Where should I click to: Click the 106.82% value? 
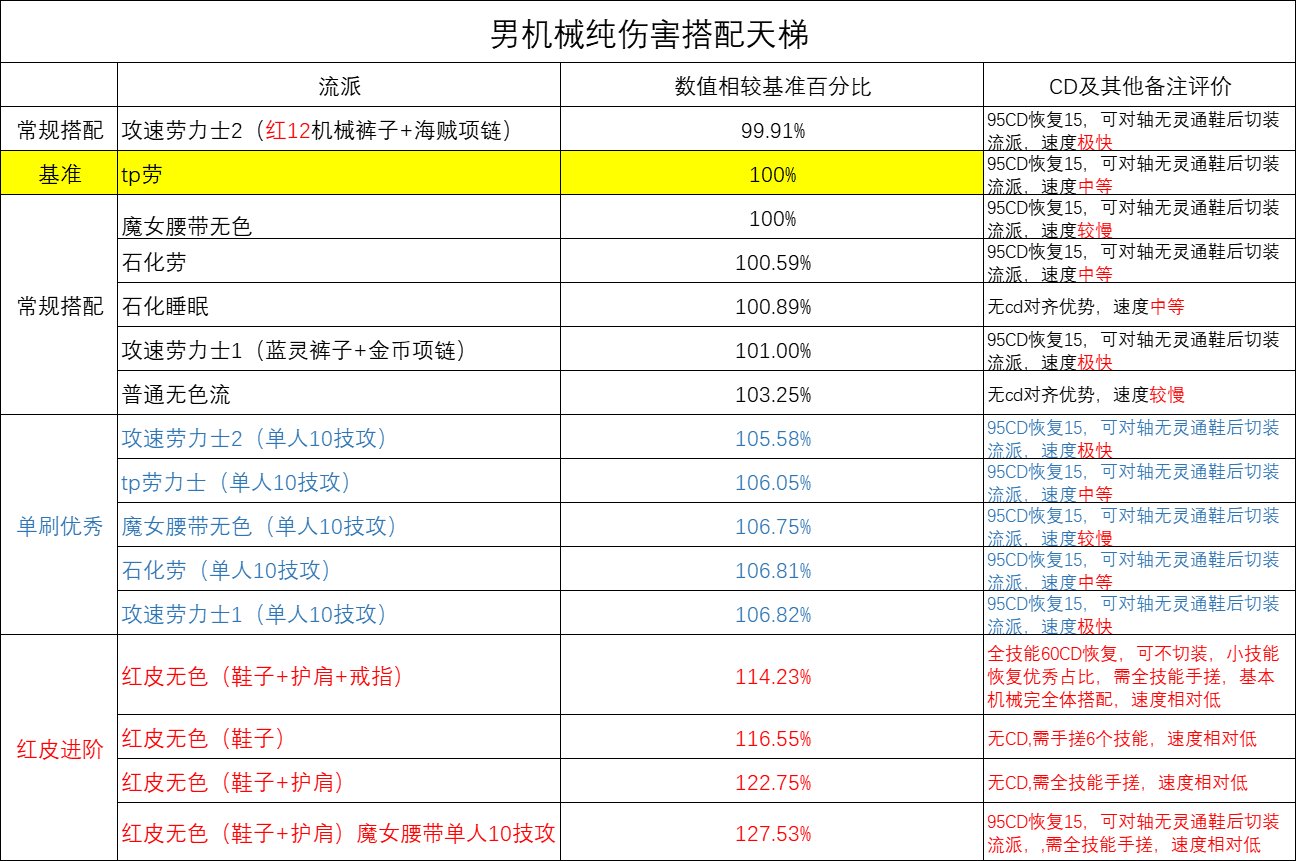pos(772,613)
